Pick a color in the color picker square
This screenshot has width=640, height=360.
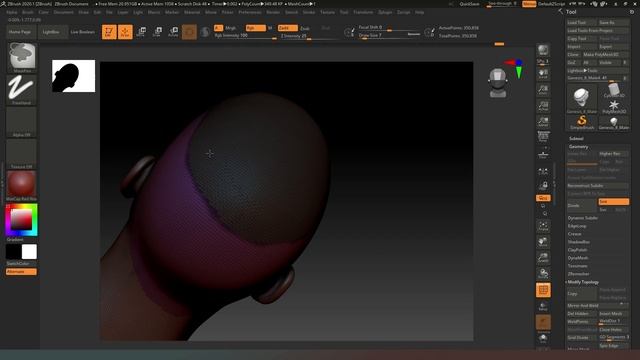(x=21, y=220)
